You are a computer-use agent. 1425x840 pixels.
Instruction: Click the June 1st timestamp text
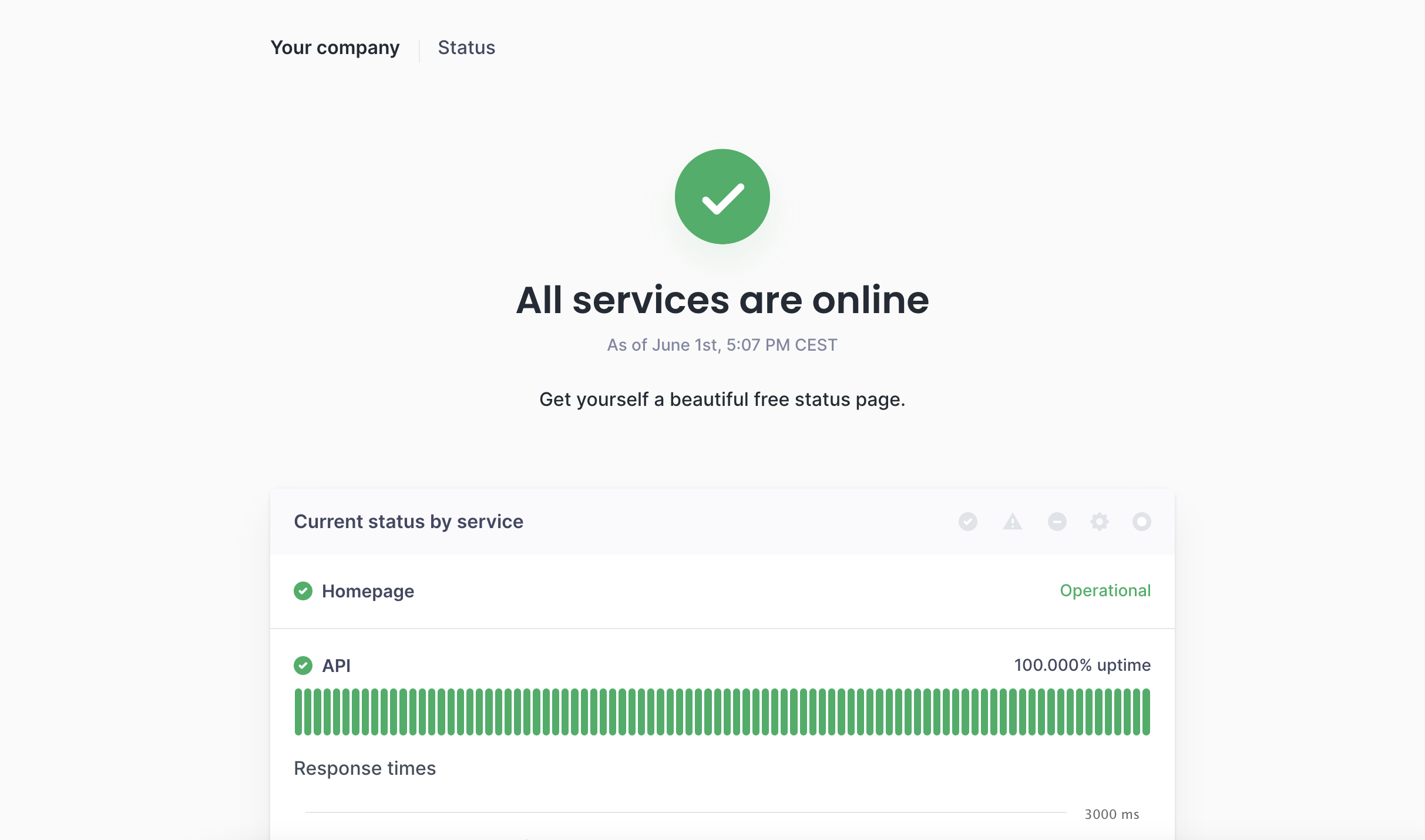tap(722, 345)
